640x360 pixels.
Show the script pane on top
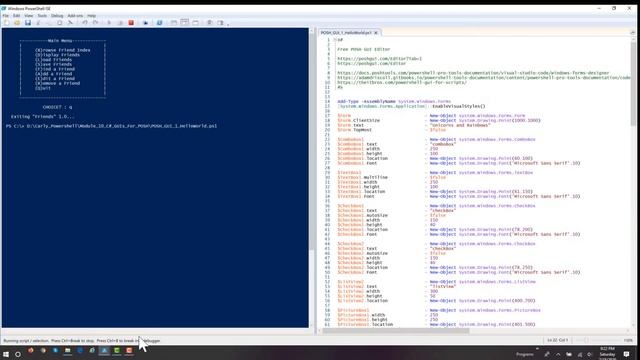pyautogui.click(x=174, y=22)
